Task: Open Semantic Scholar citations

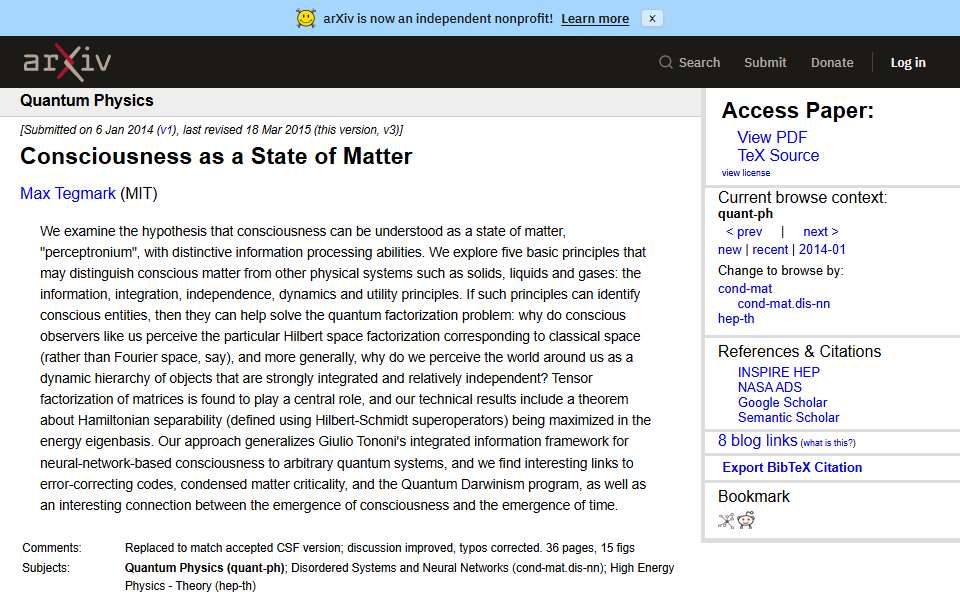Action: click(x=788, y=418)
